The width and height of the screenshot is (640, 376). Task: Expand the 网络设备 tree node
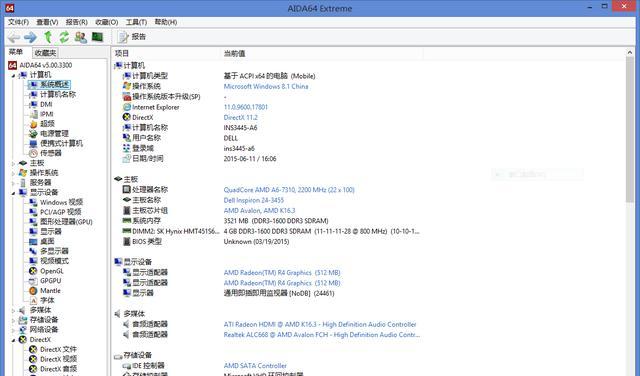click(x=13, y=330)
